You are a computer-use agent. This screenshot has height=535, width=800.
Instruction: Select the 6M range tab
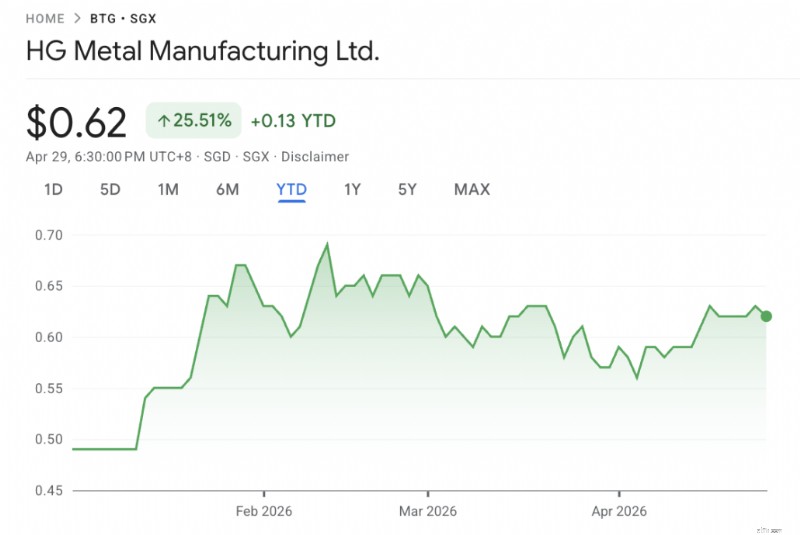click(227, 190)
